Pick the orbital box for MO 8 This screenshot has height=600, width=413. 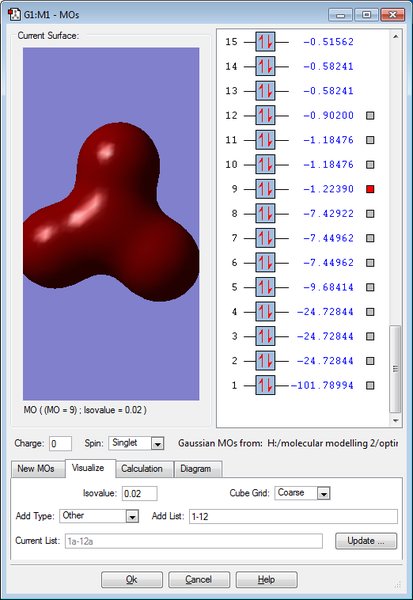click(265, 214)
